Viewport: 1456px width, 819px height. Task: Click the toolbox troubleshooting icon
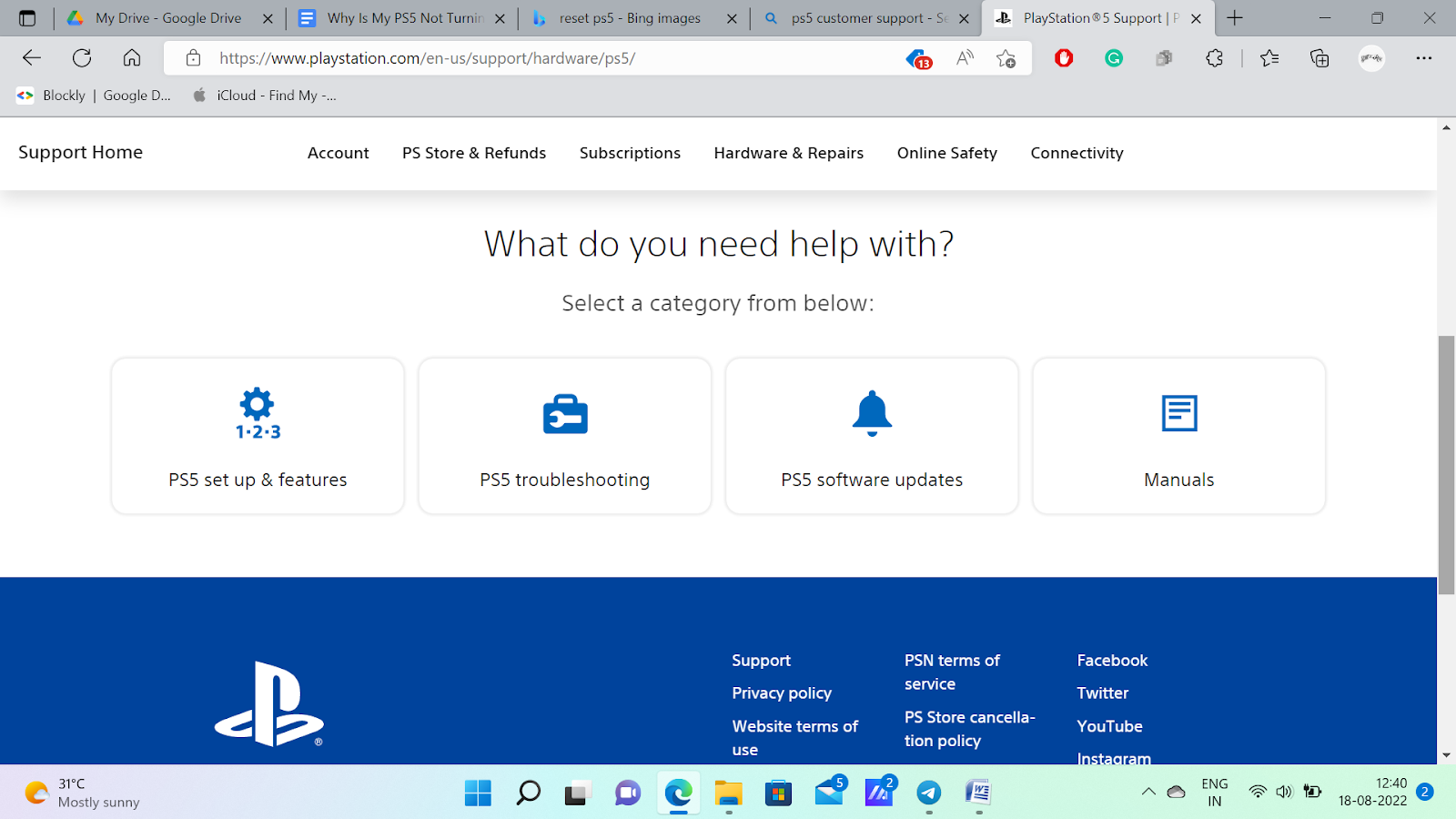pos(565,414)
